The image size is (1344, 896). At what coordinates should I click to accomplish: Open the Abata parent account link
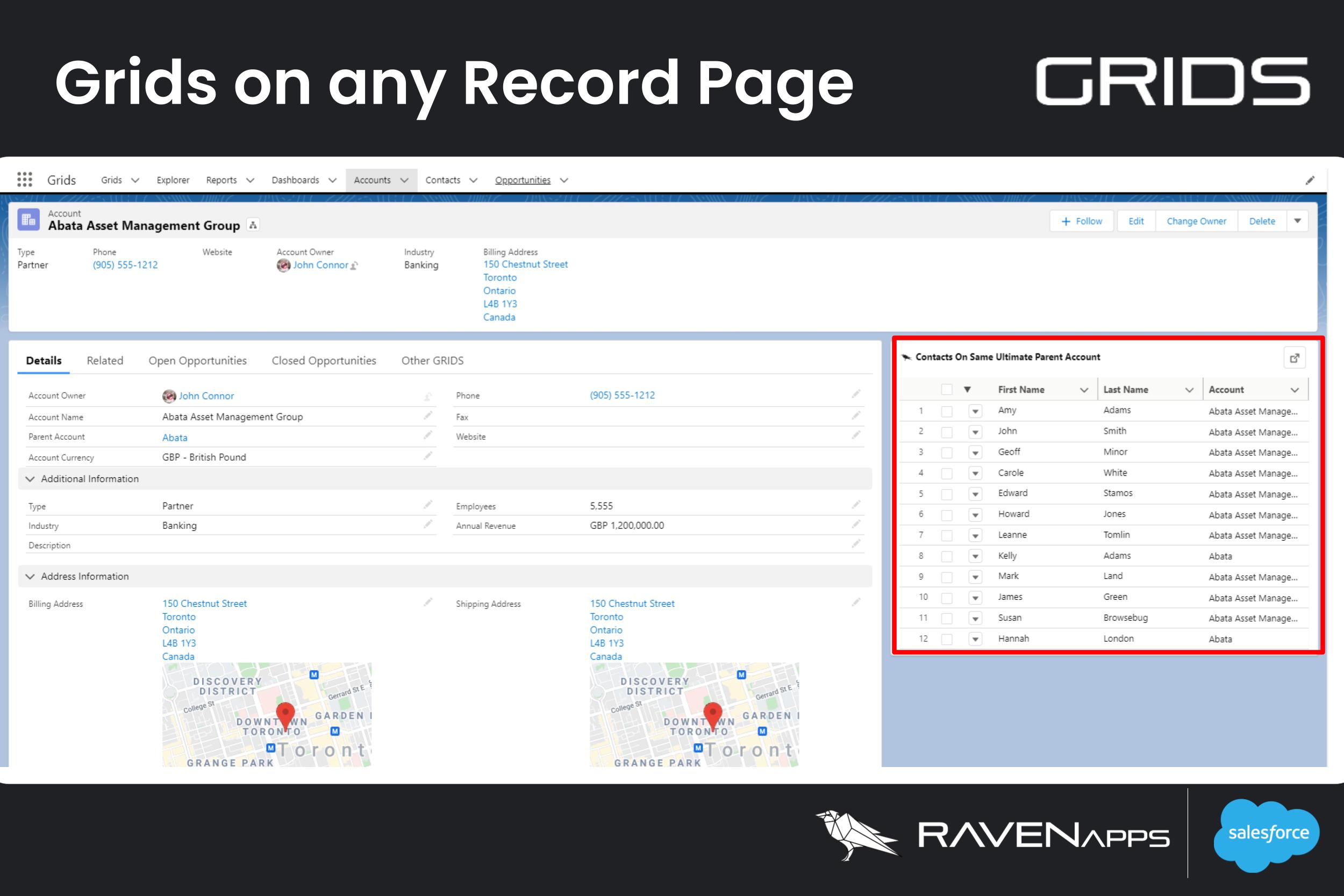coord(174,437)
